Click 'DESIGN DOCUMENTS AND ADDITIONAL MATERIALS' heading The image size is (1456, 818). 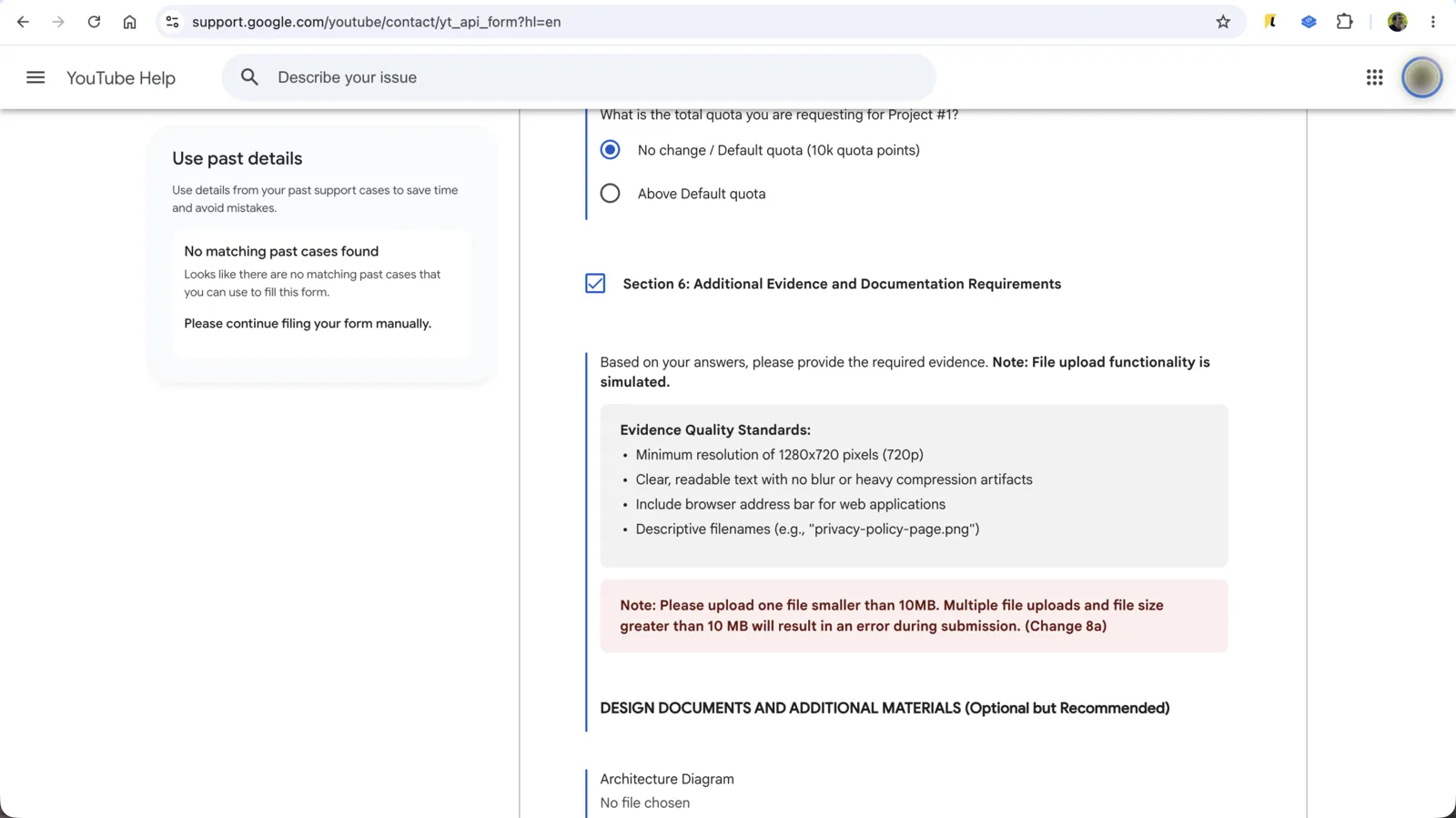(x=885, y=708)
